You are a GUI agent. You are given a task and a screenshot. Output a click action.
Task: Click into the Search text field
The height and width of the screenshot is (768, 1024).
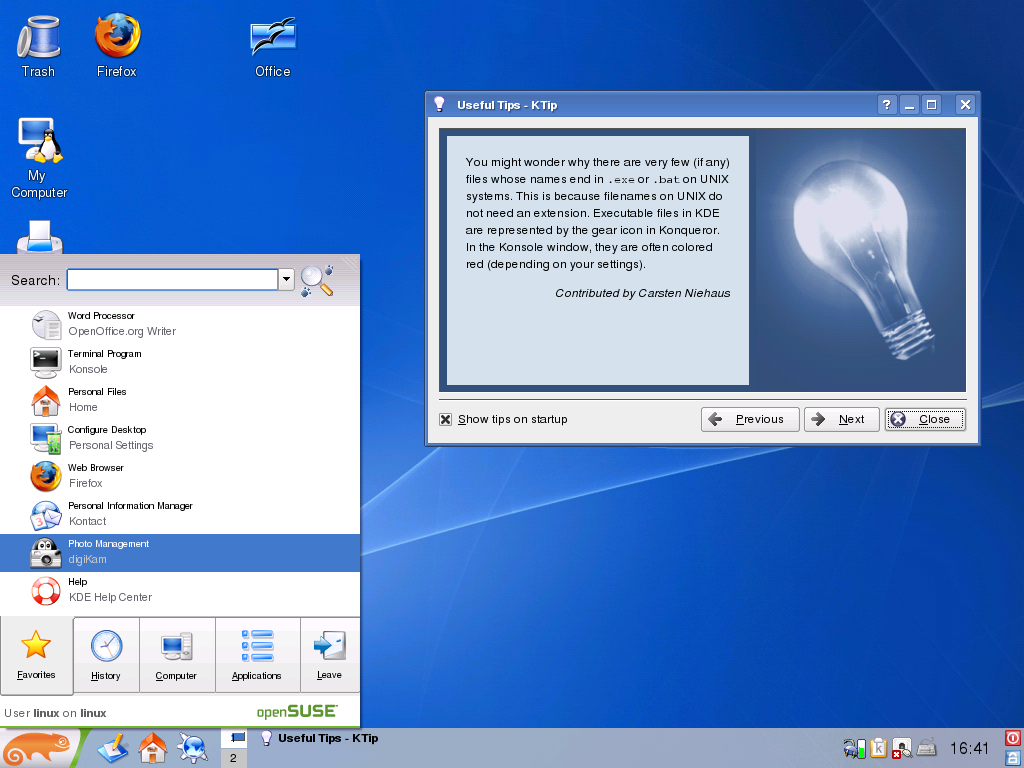click(x=172, y=280)
